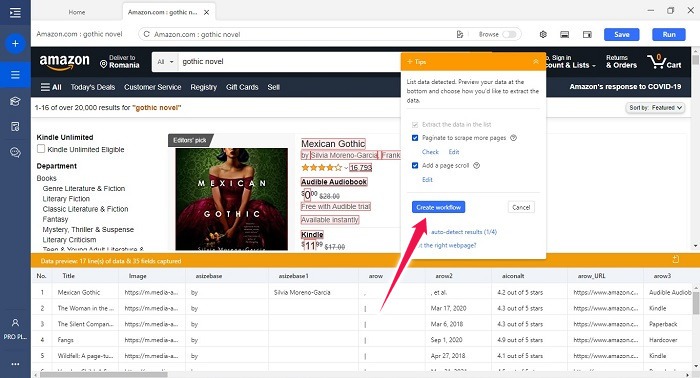The width and height of the screenshot is (700, 378).
Task: Open the chat support icon in the sidebar
Action: click(x=15, y=153)
